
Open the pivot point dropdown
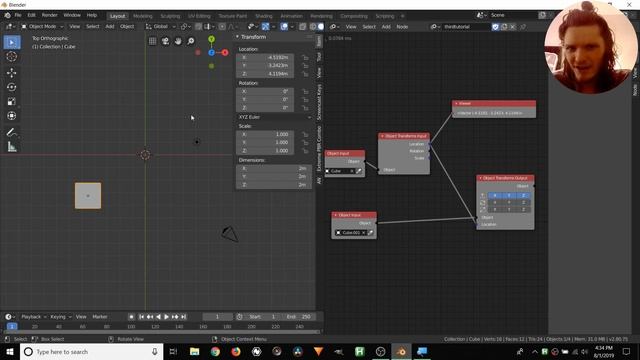coord(186,27)
